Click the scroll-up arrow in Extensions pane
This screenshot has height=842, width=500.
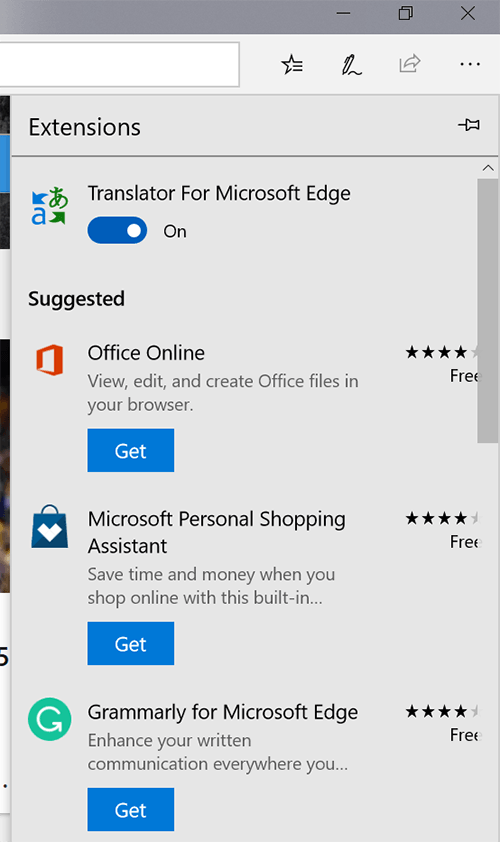(488, 168)
